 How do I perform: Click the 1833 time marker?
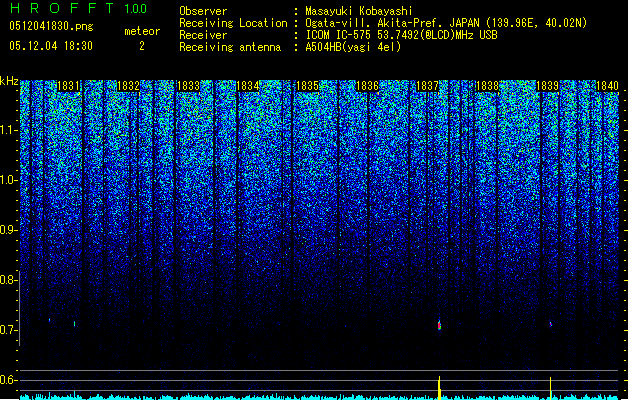pyautogui.click(x=188, y=86)
